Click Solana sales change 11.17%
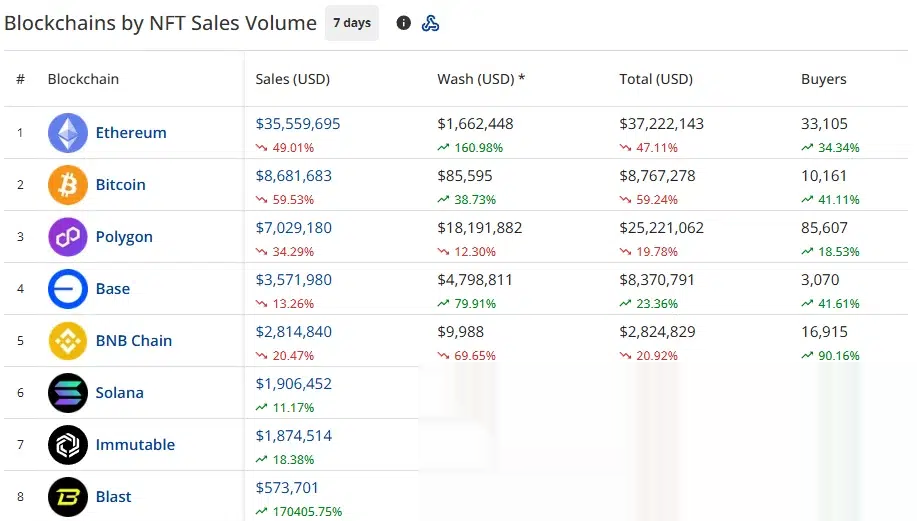Screen dimensions: 917x521 coord(285,408)
